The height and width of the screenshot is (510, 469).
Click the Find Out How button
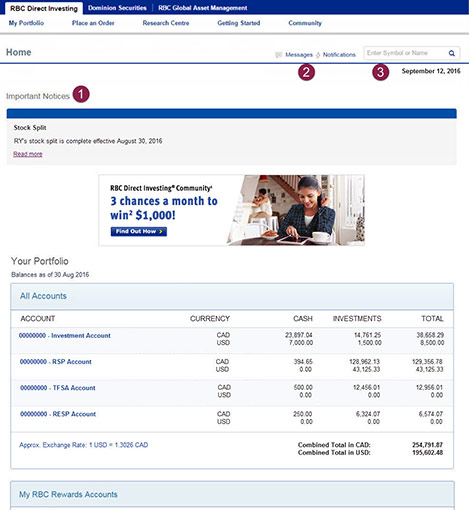[x=139, y=231]
